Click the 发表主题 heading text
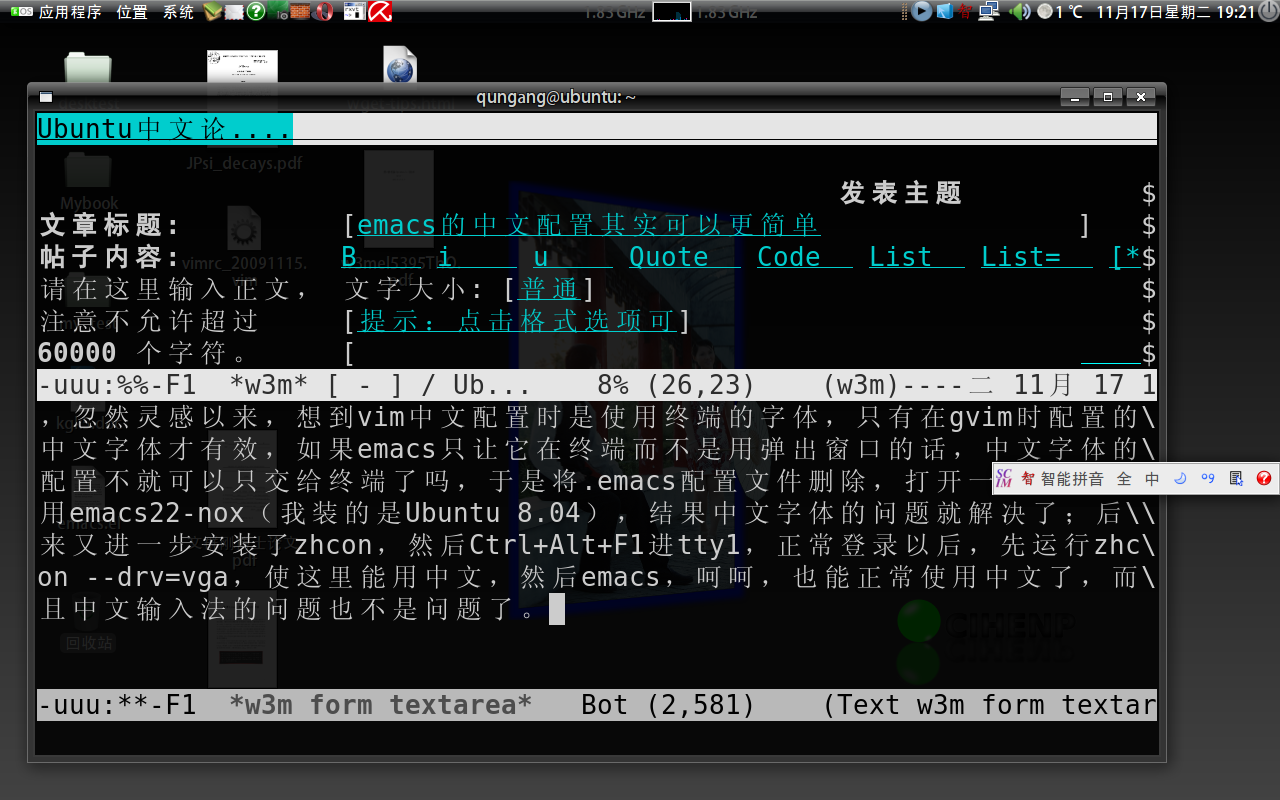This screenshot has width=1280, height=800. (901, 193)
